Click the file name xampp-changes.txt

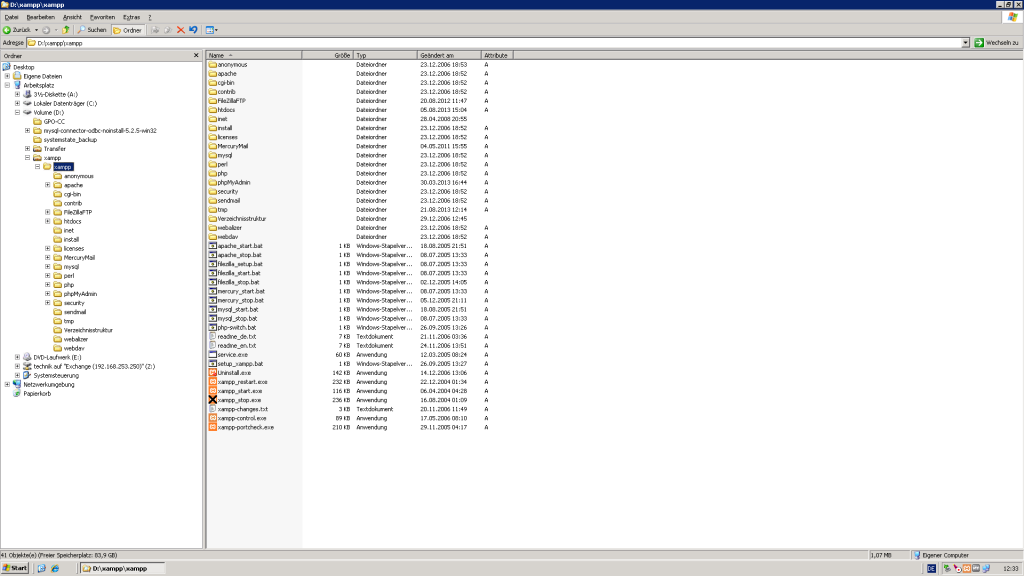click(243, 409)
